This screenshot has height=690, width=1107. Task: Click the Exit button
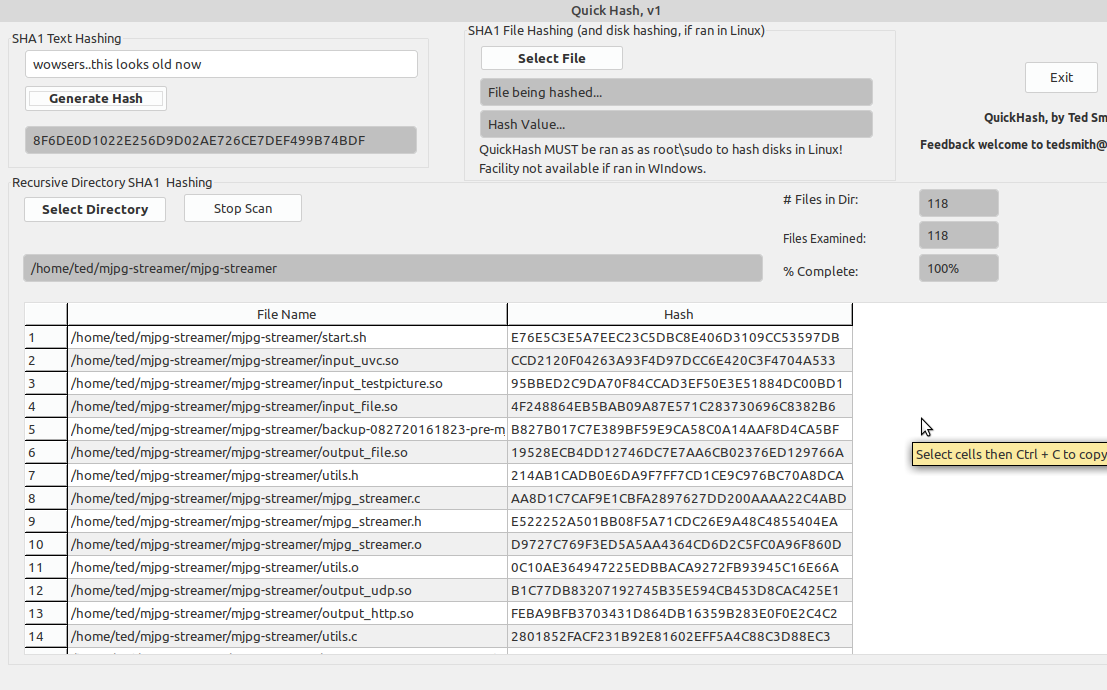tap(1061, 77)
